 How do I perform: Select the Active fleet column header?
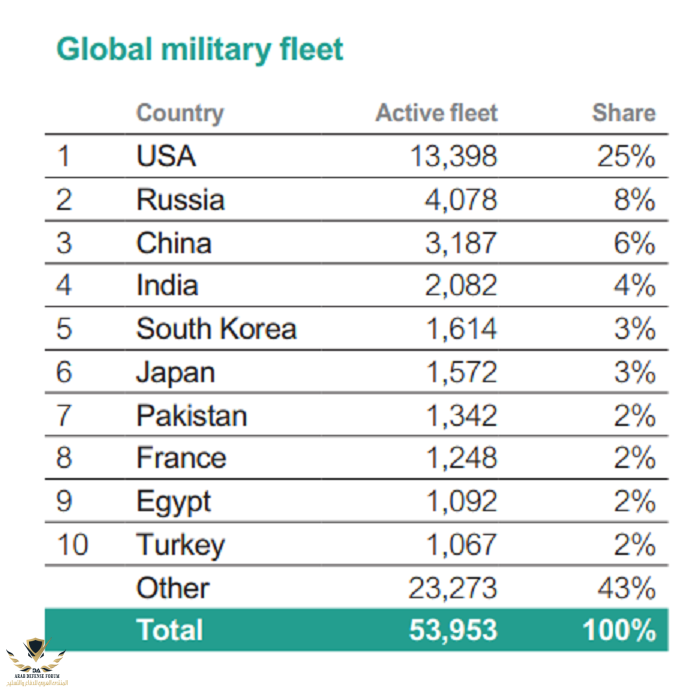[x=436, y=113]
